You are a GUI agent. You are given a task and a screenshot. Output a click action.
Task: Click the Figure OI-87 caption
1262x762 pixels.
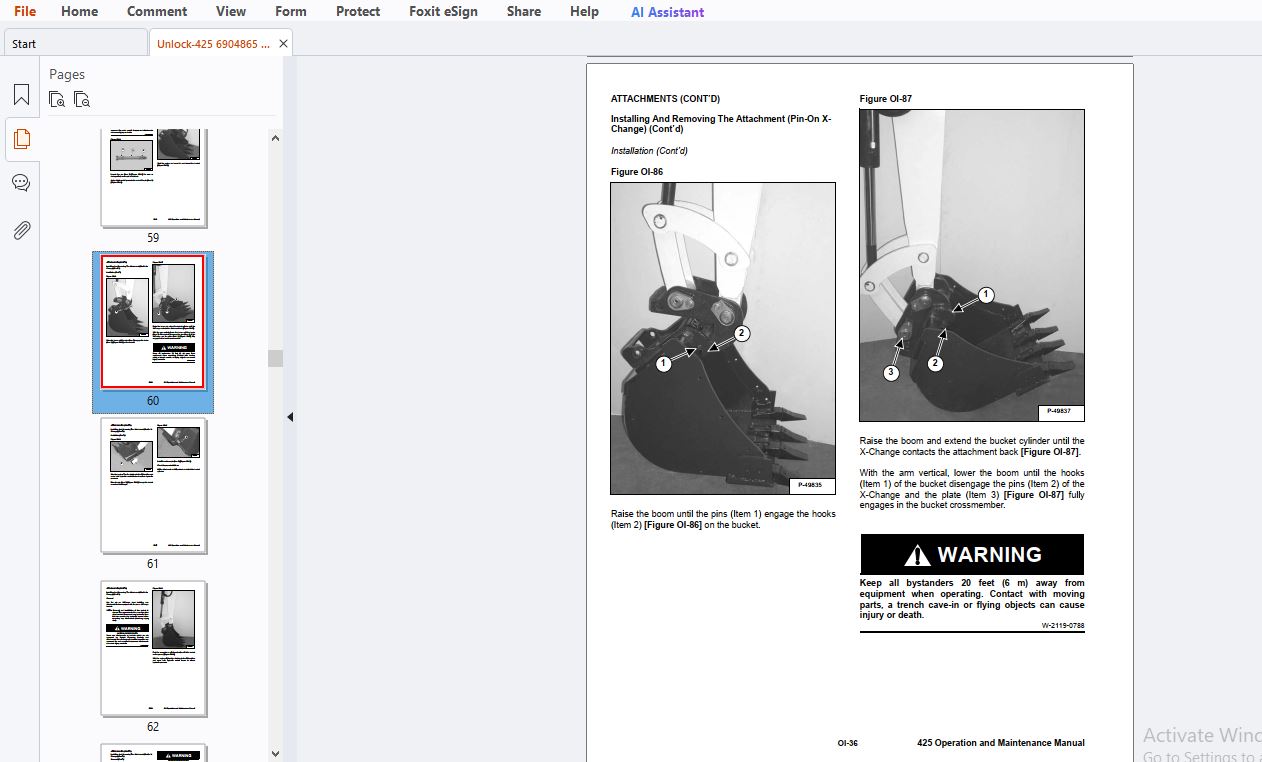point(885,99)
